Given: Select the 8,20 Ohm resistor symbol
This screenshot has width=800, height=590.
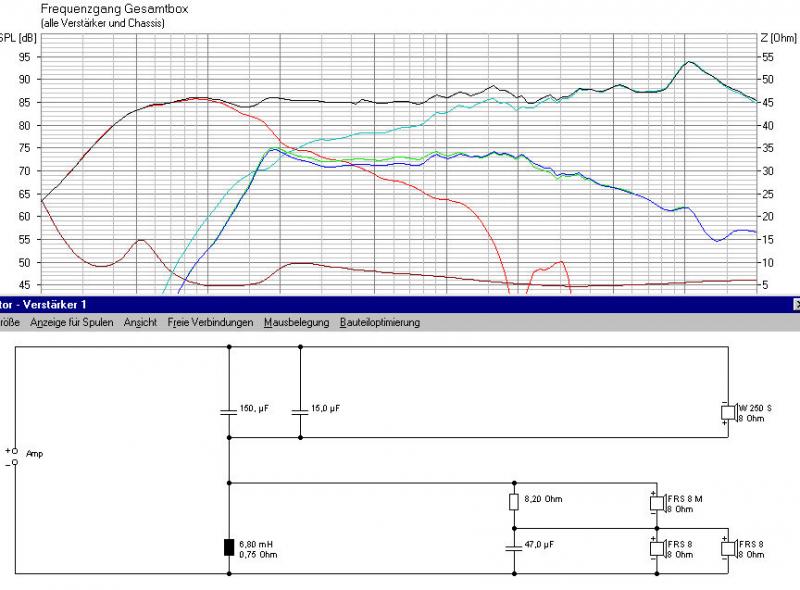Looking at the screenshot, I should (514, 502).
